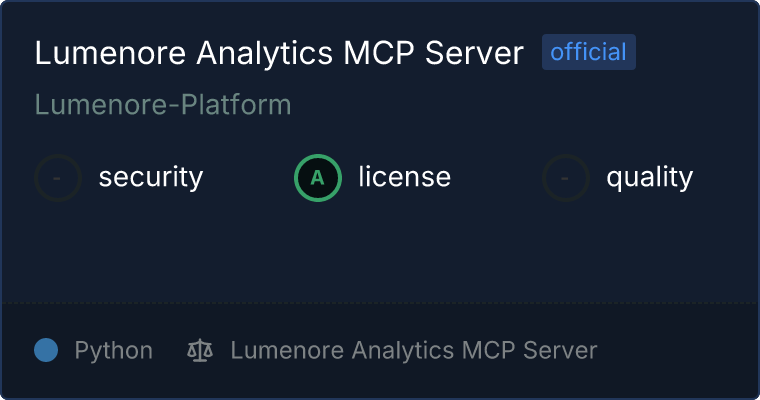Image resolution: width=760 pixels, height=400 pixels.
Task: Click the blue Python language dot
Action: [x=46, y=350]
